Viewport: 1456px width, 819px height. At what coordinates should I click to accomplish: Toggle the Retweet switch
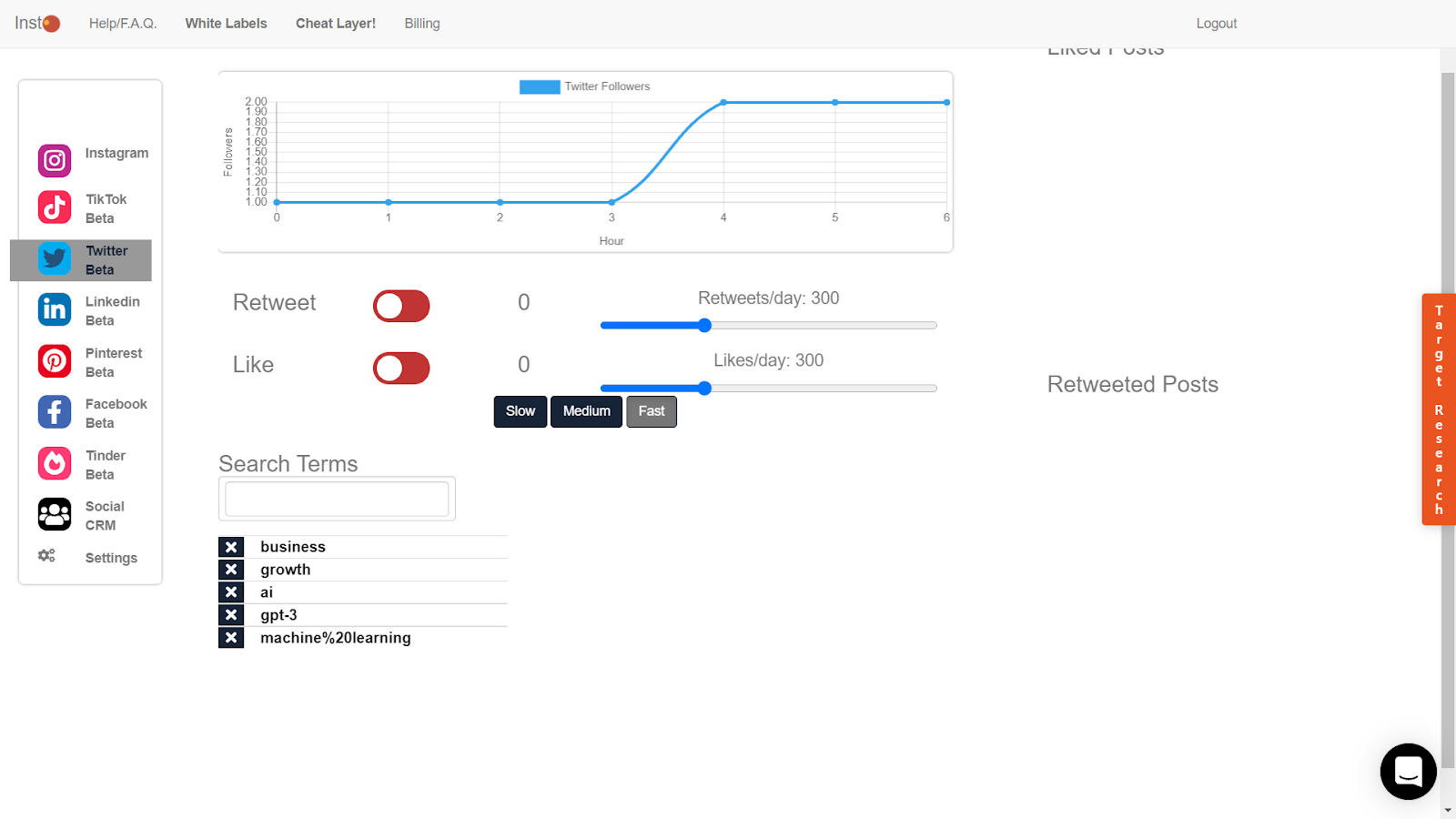click(x=401, y=307)
